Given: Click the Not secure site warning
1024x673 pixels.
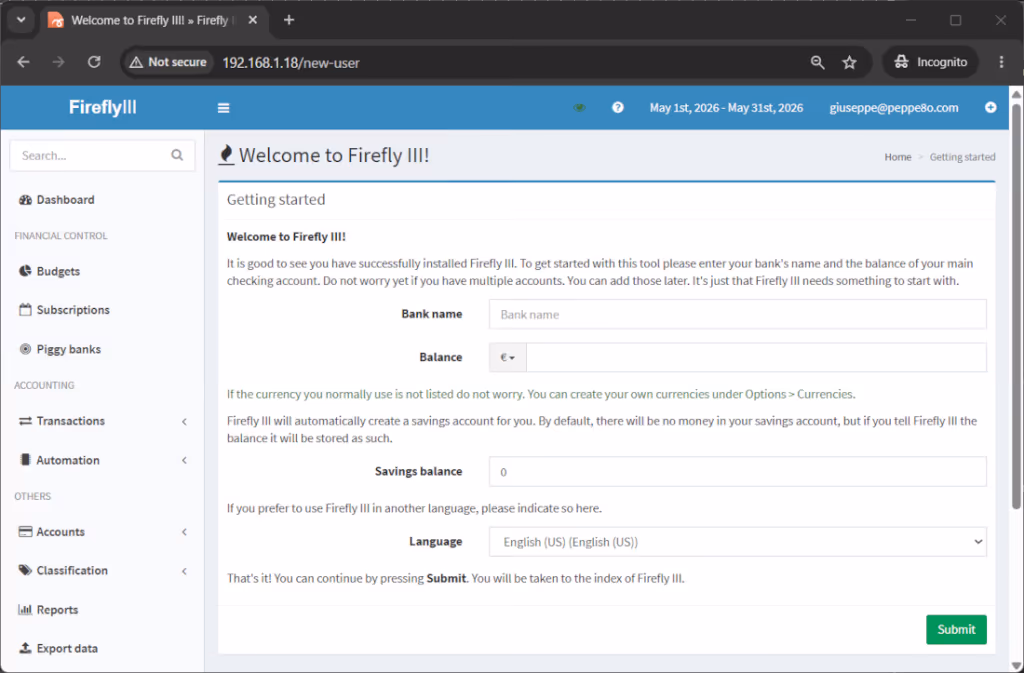Looking at the screenshot, I should [168, 62].
